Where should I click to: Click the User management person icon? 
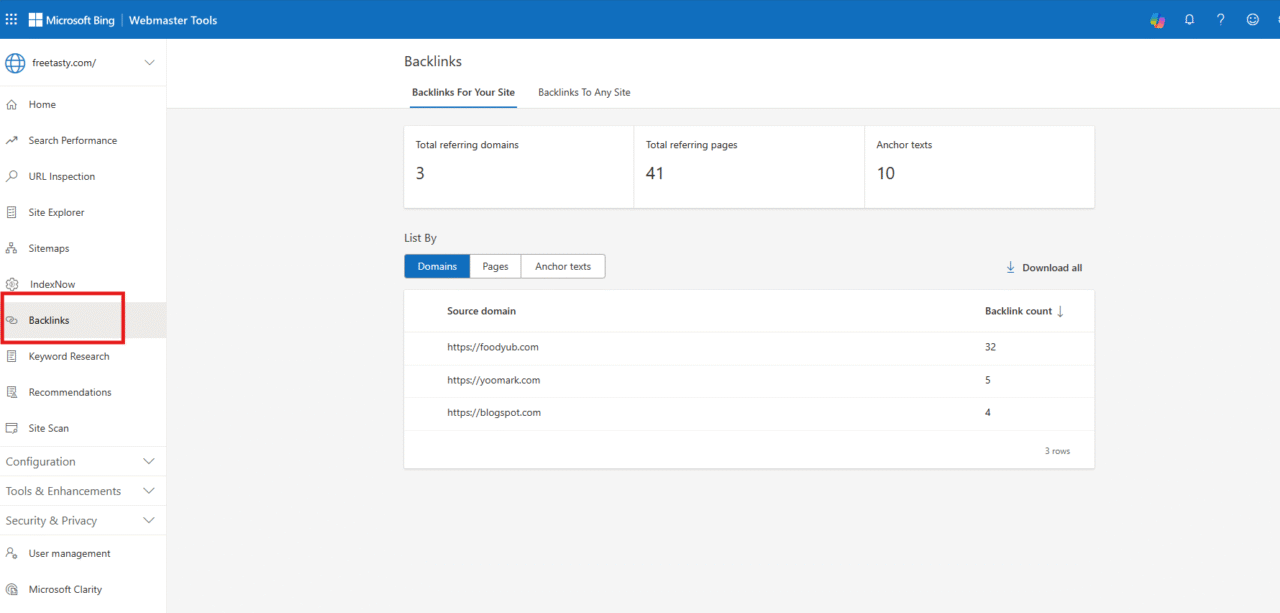12,553
